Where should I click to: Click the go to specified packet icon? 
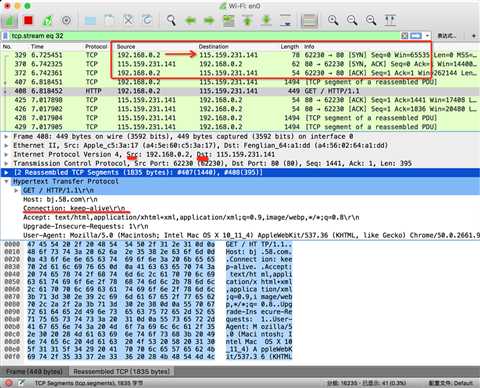coord(228,21)
